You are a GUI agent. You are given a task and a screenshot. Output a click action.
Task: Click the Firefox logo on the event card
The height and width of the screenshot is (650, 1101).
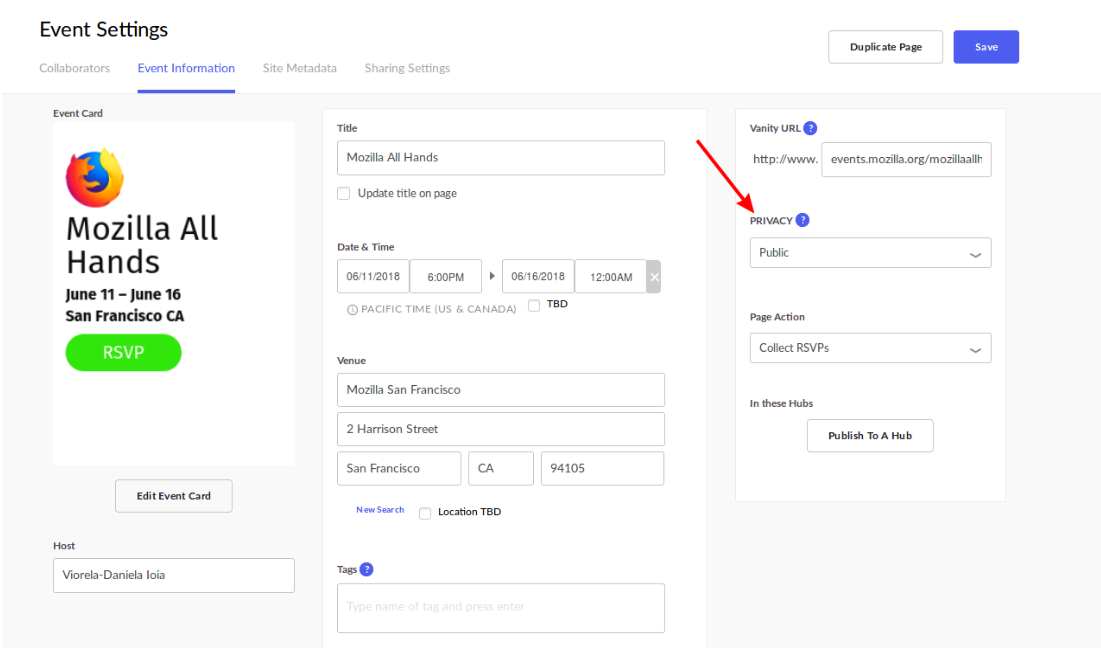point(95,178)
